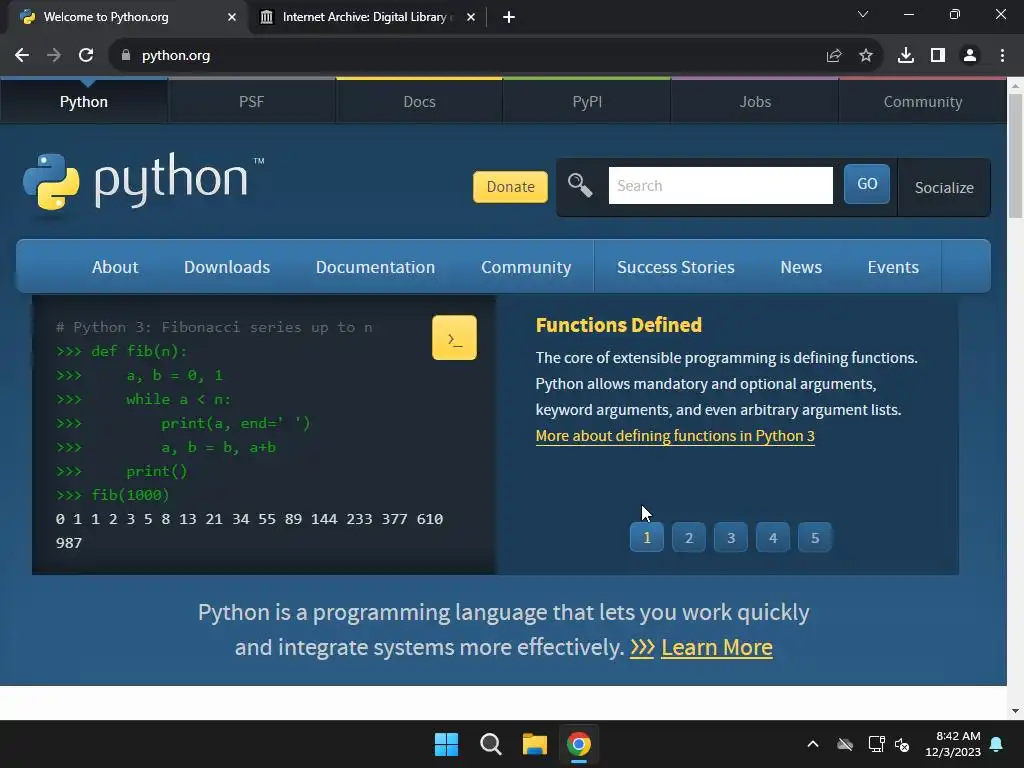
Task: Select slide 1 in the code carousel
Action: tap(647, 537)
